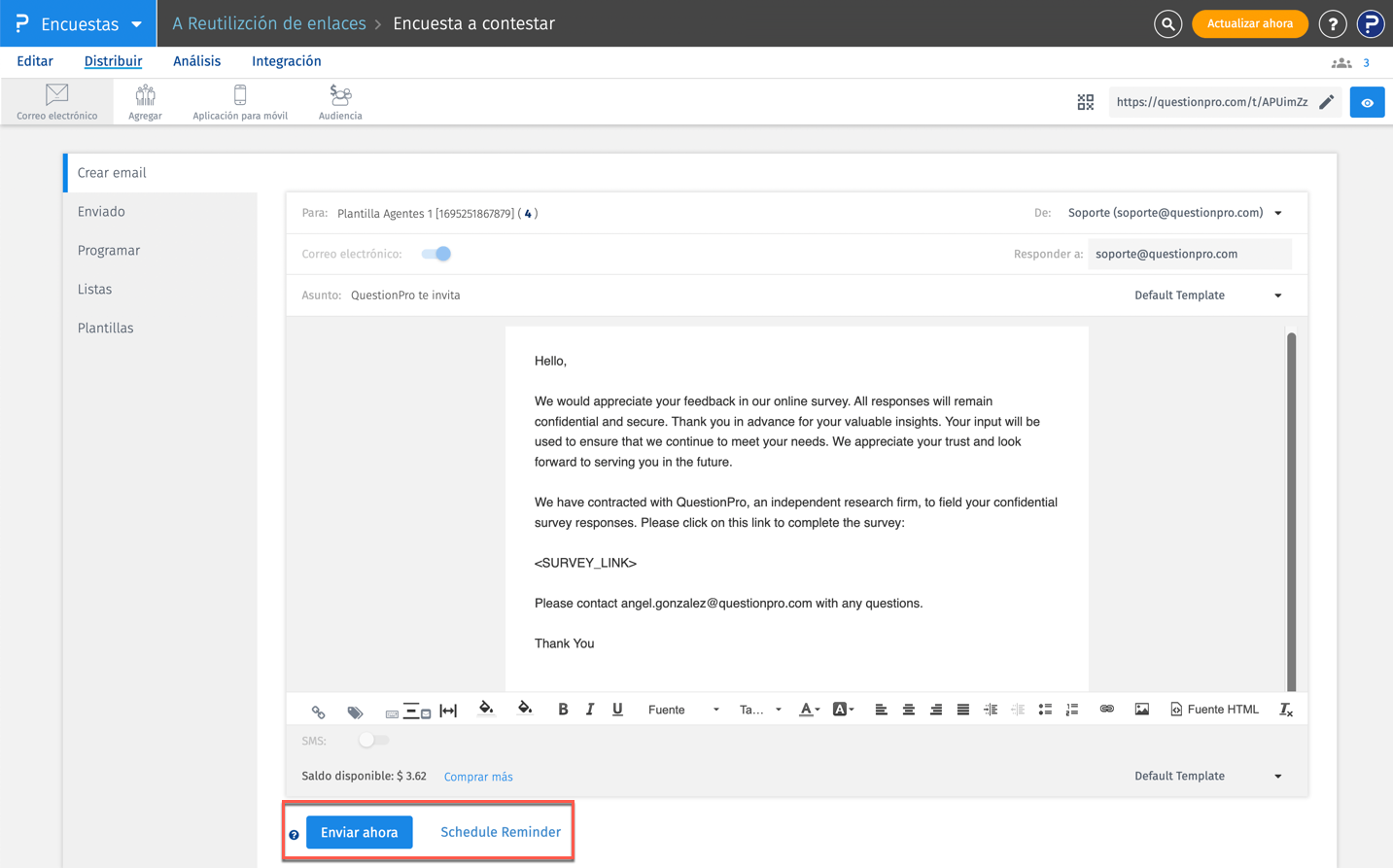Center align text in the editor
Image resolution: width=1393 pixels, height=868 pixels.
[908, 710]
